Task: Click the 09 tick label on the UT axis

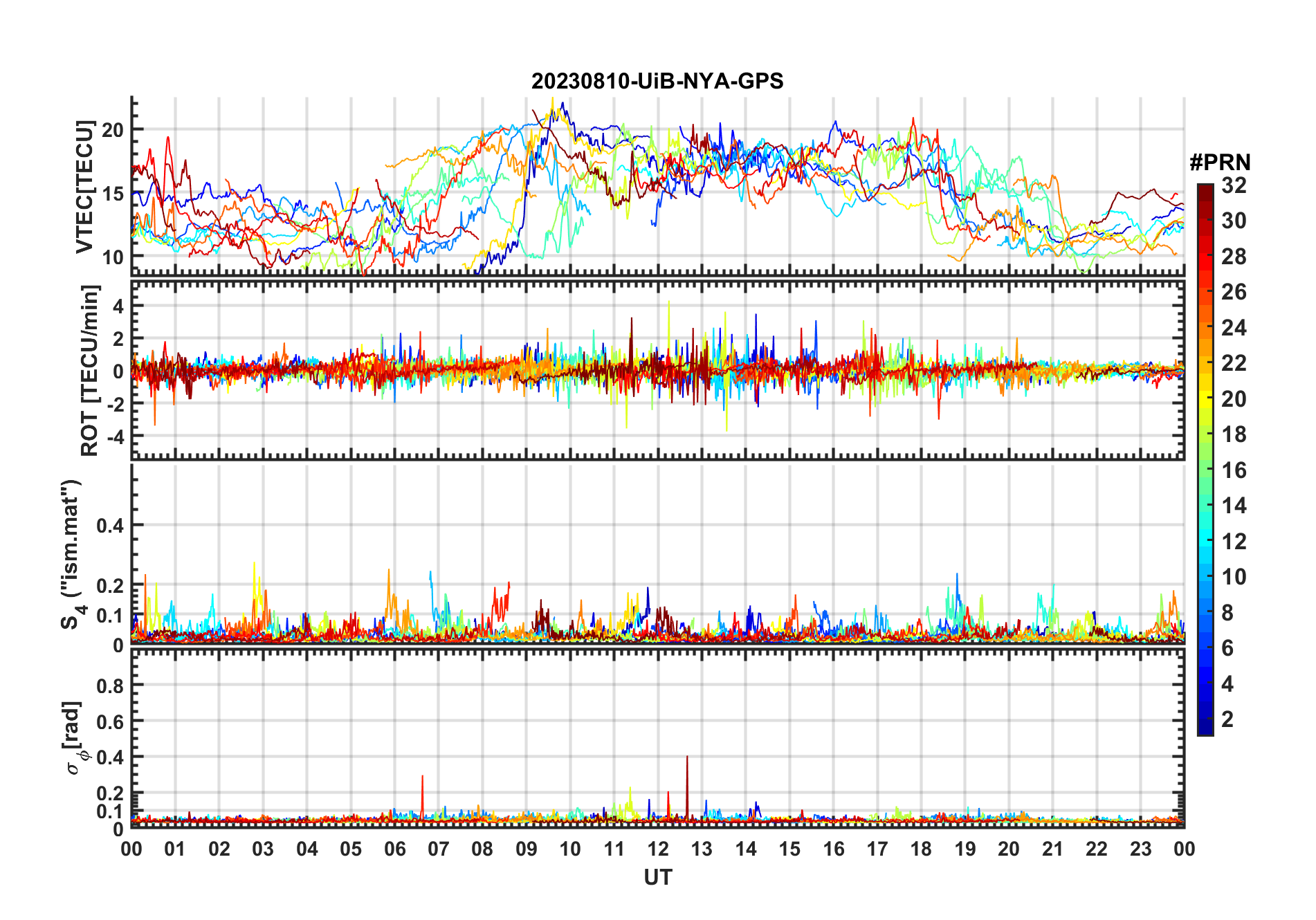Action: tap(527, 849)
